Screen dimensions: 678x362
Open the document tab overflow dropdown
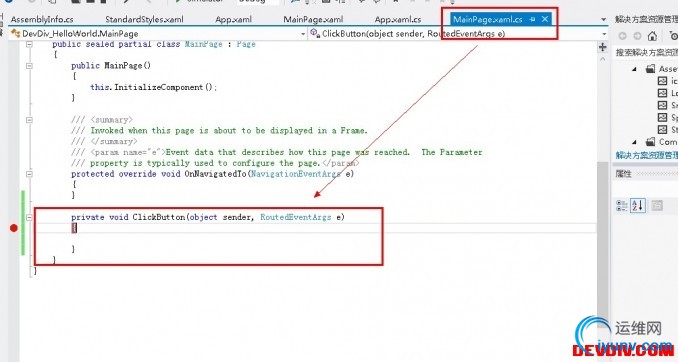click(604, 19)
